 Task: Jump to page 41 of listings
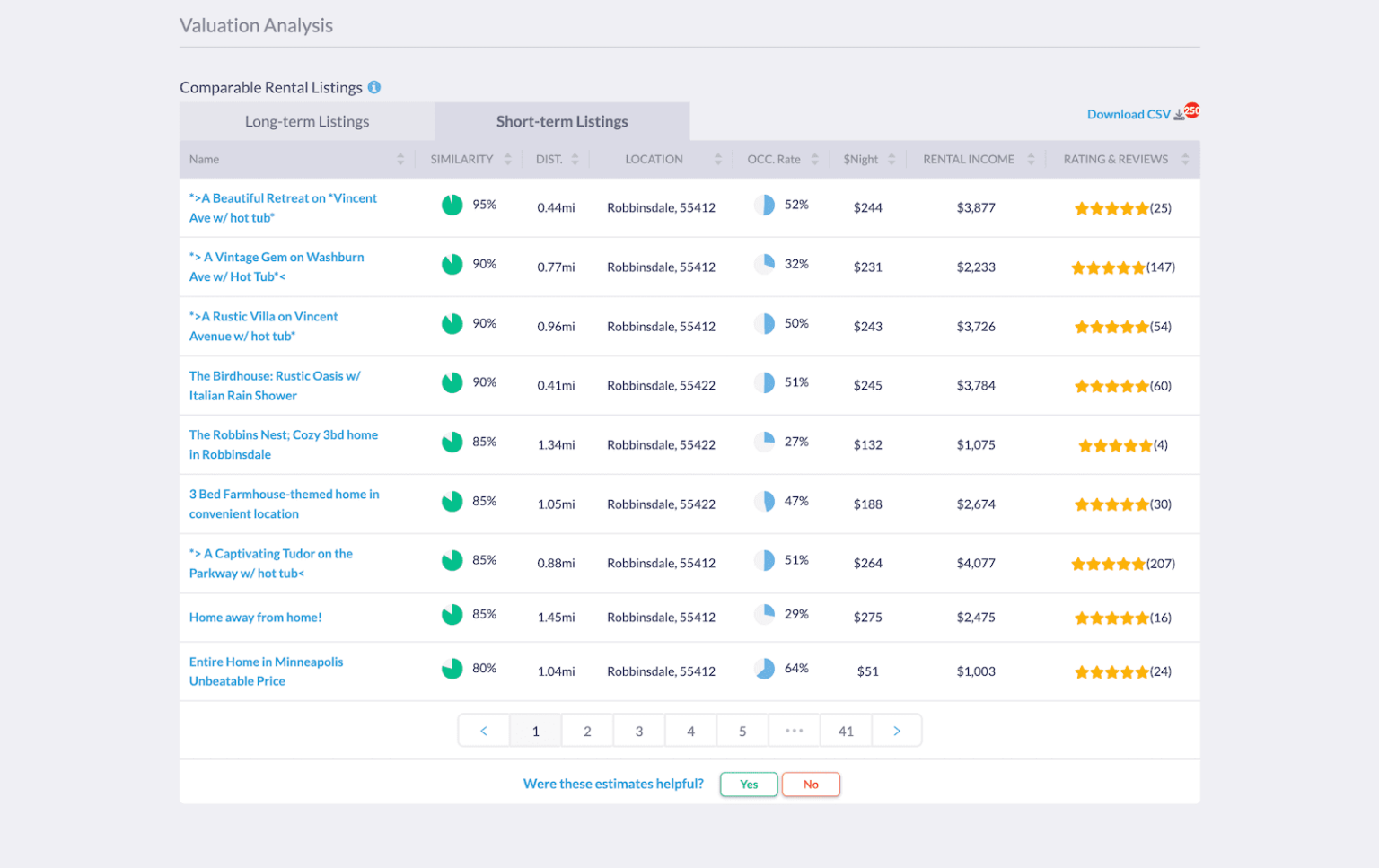846,731
